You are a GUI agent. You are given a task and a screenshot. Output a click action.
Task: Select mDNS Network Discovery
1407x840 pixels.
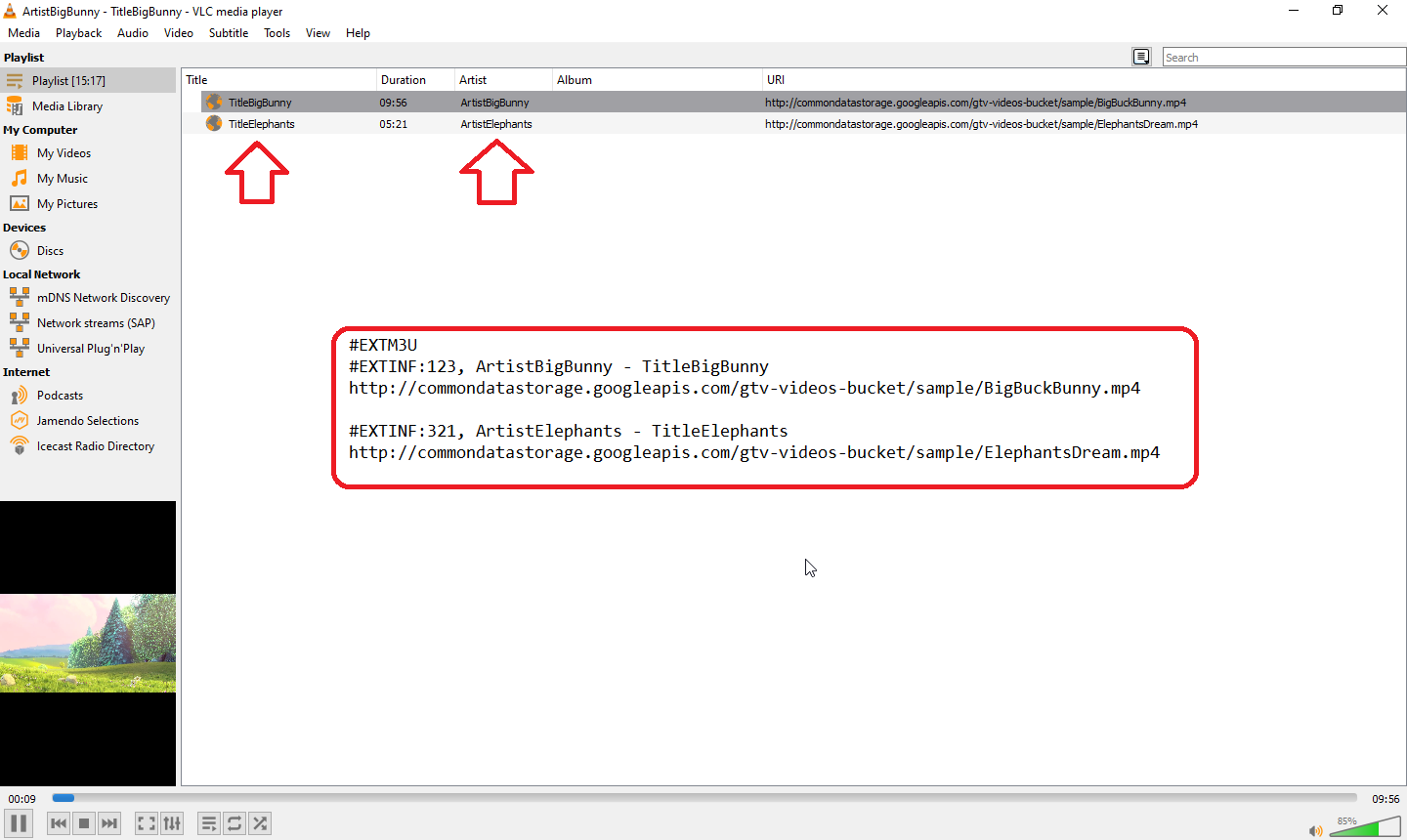pyautogui.click(x=88, y=298)
